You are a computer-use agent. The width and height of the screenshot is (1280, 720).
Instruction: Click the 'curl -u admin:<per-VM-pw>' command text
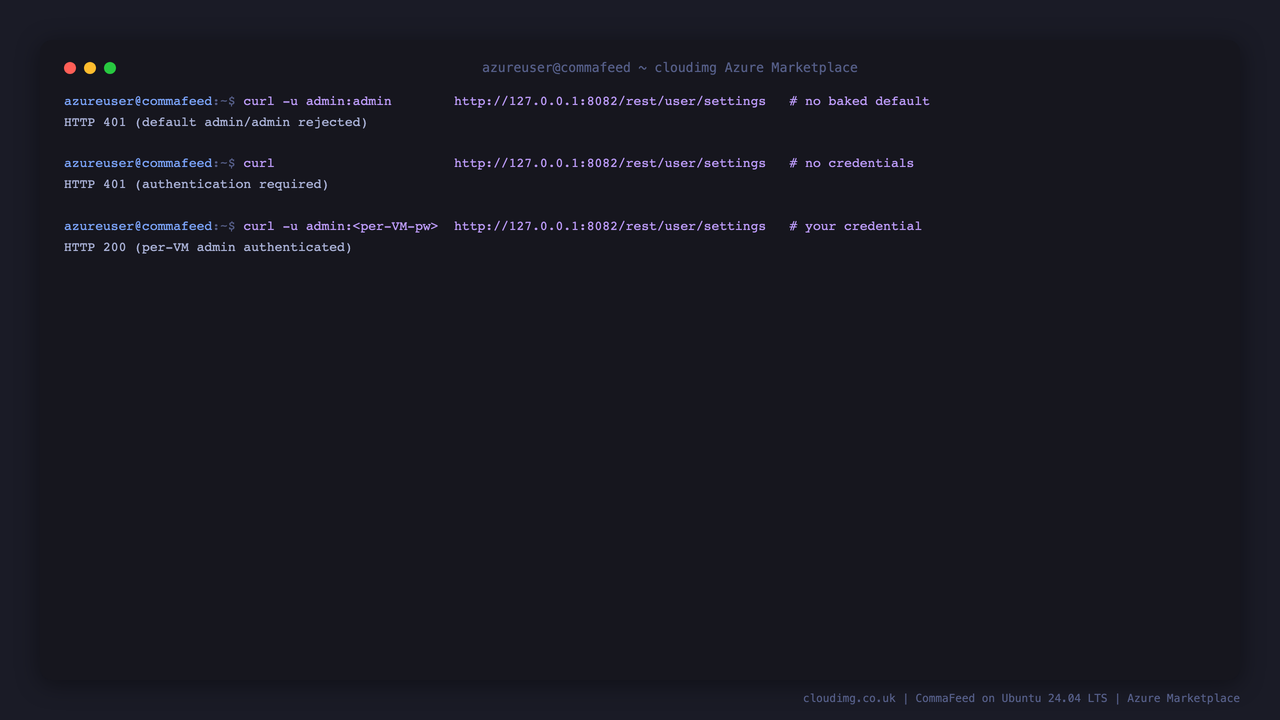click(x=340, y=226)
